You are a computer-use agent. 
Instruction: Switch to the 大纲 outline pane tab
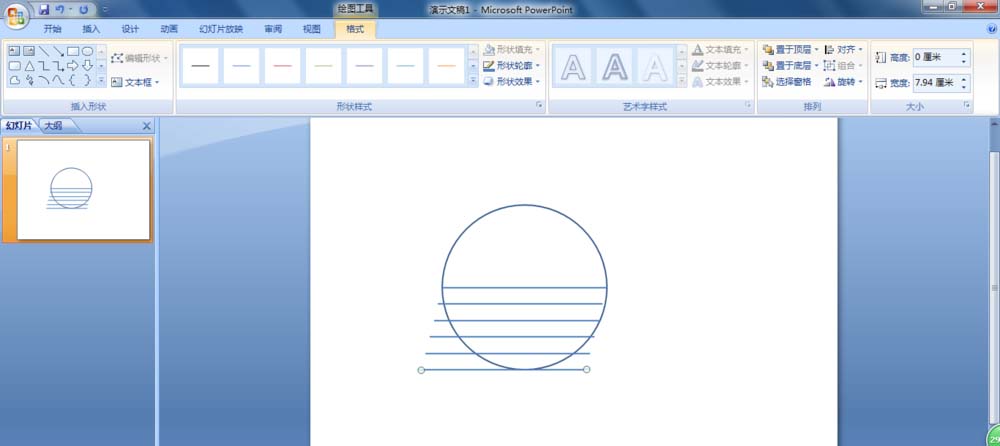point(55,126)
